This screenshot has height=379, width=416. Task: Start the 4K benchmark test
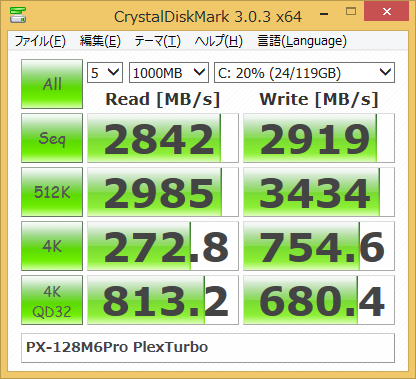tap(52, 246)
